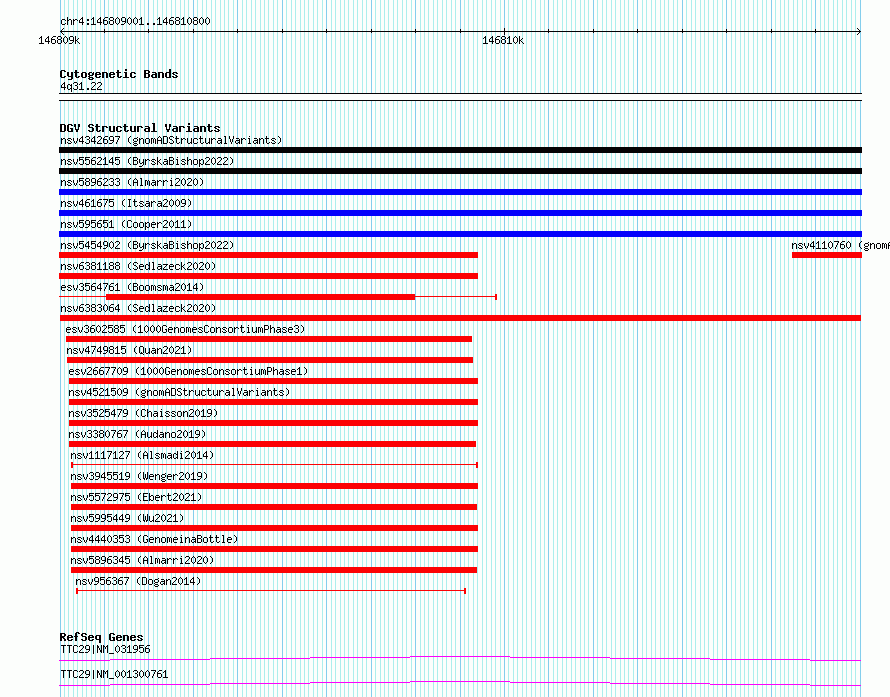Click the blue bar for nsv5896233
This screenshot has width=890, height=697.
pos(460,192)
